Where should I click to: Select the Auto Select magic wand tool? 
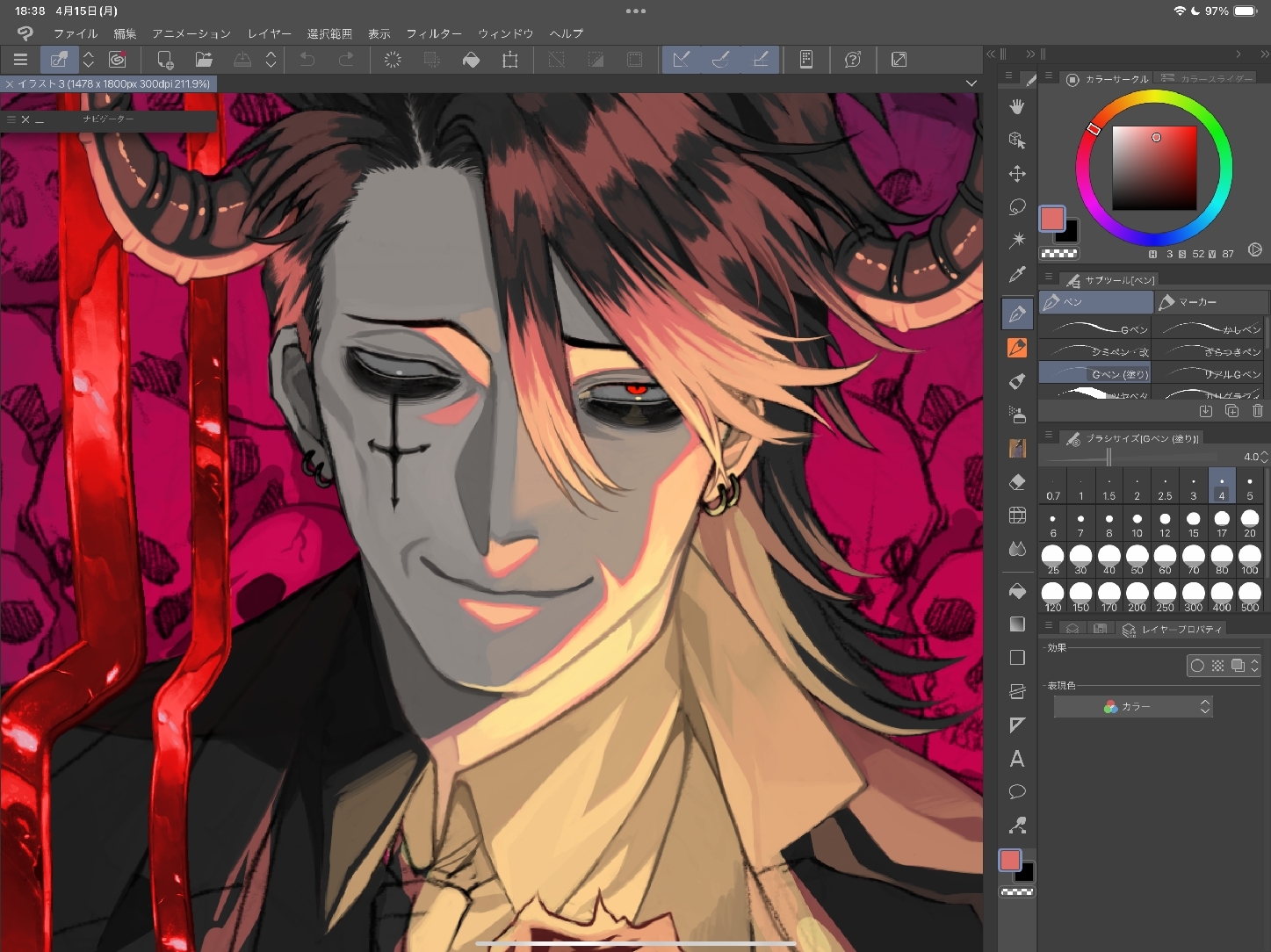point(1017,241)
